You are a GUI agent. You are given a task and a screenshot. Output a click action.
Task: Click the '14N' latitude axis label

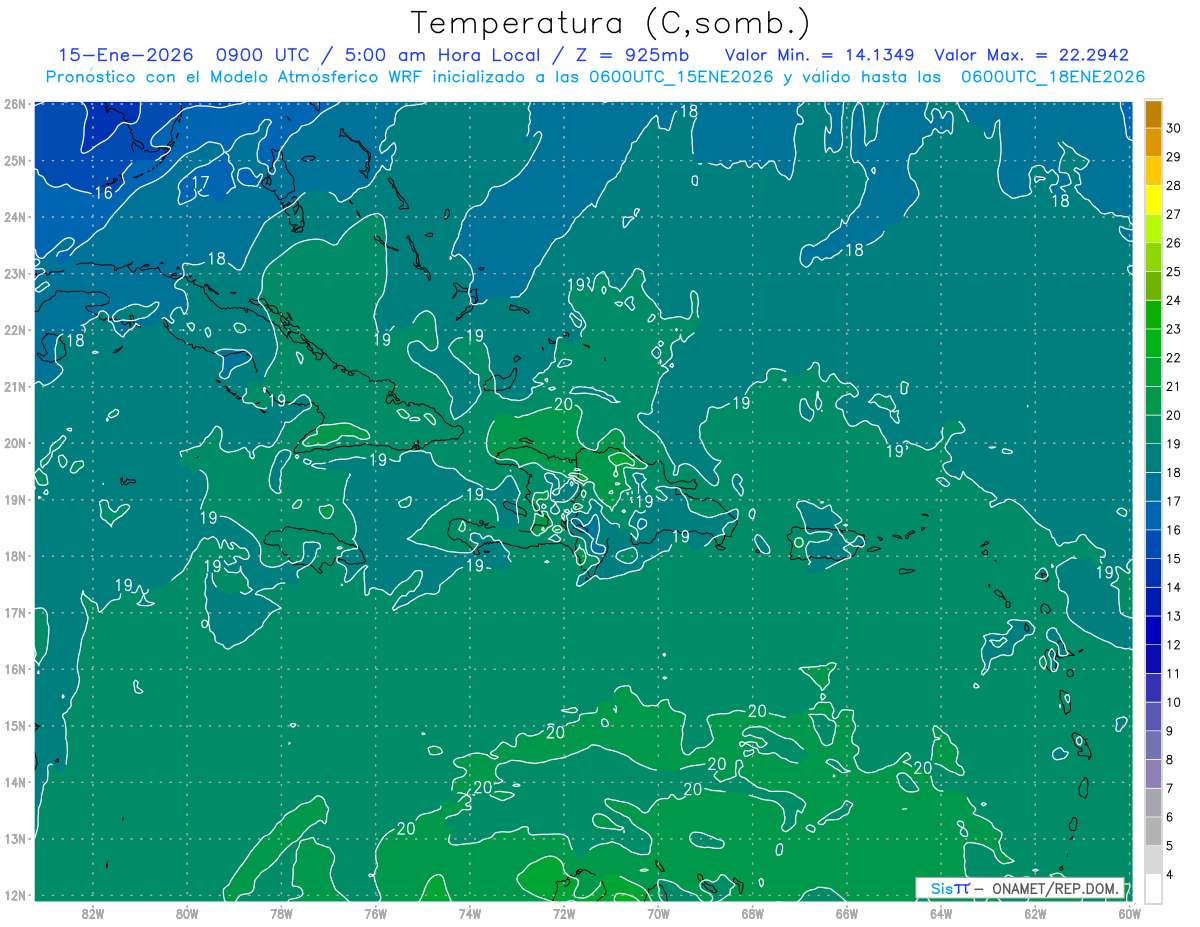tap(14, 782)
